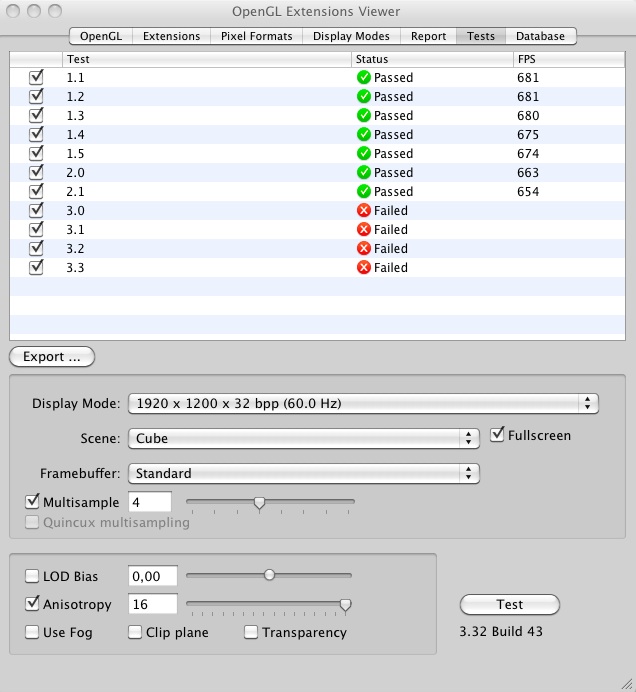Click the green Passed icon for test 2.1
Image resolution: width=636 pixels, height=692 pixels.
[364, 191]
